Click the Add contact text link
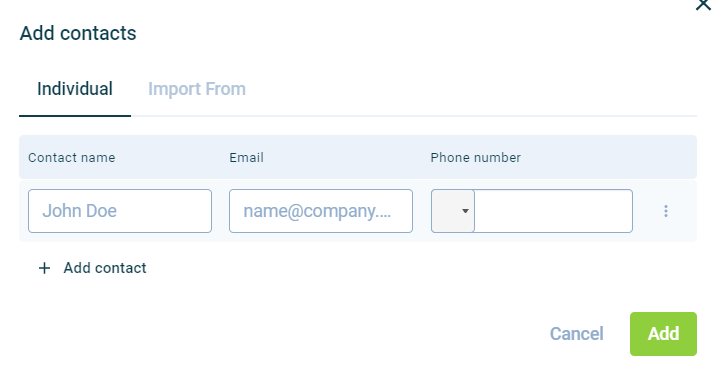Viewport: 726px width, 386px height. [x=105, y=268]
